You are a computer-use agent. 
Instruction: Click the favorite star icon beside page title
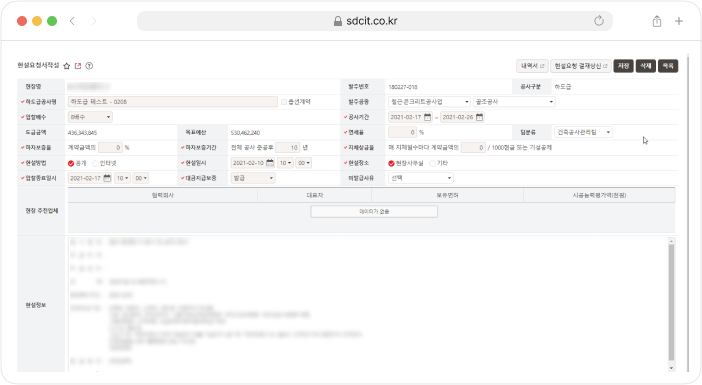click(67, 66)
